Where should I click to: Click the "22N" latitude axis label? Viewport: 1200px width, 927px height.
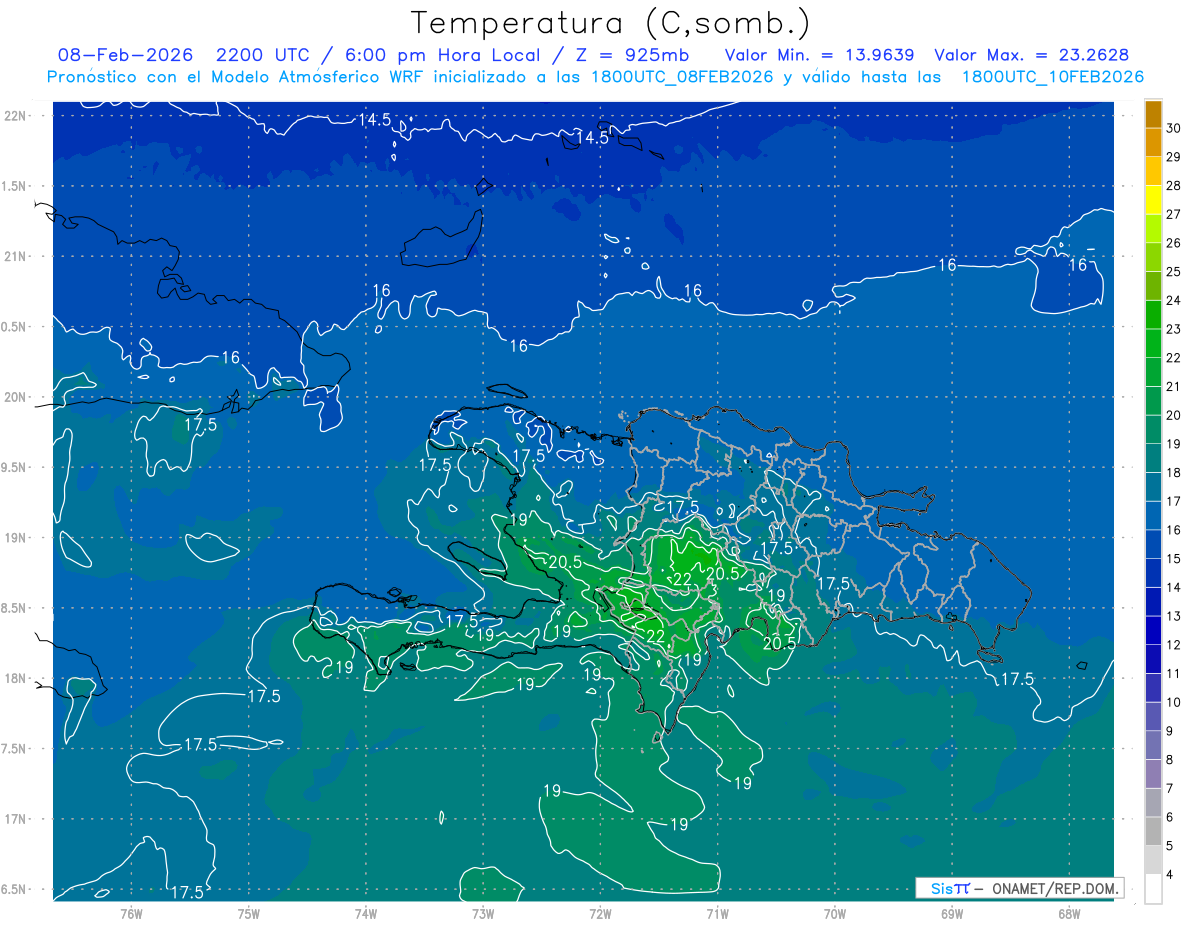(16, 116)
